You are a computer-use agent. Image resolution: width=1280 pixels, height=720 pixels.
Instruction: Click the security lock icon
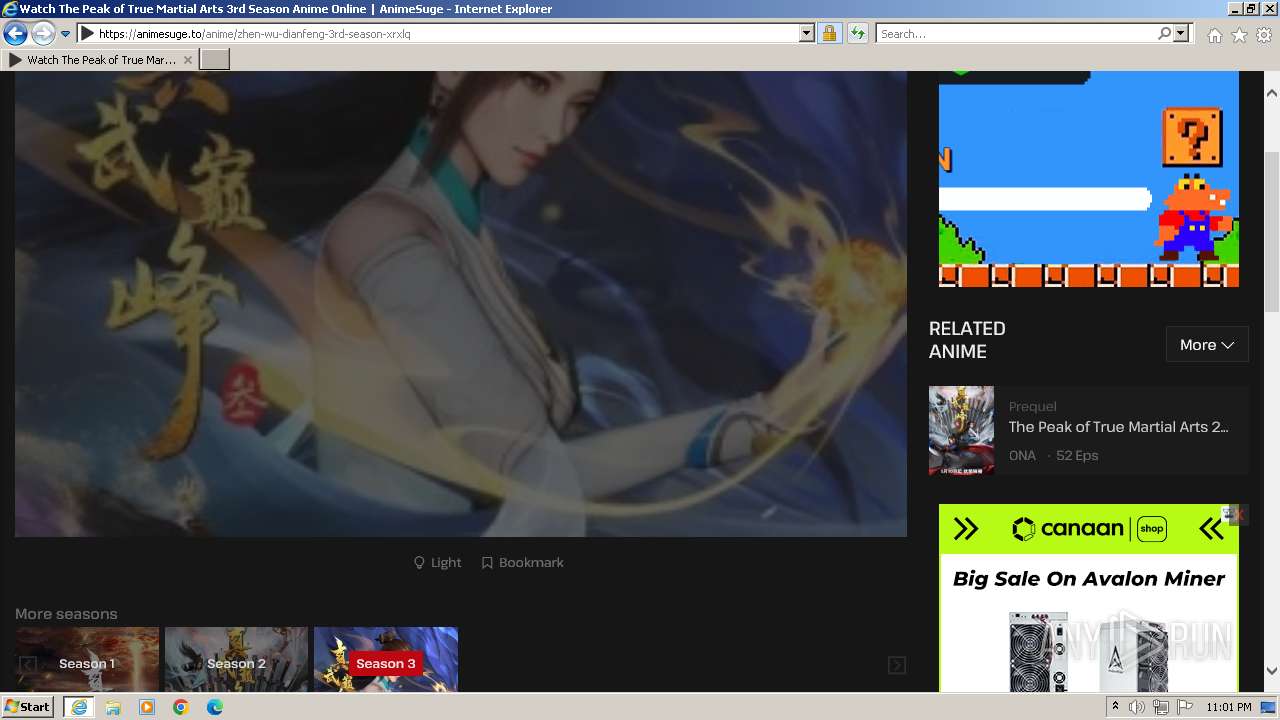pos(829,34)
